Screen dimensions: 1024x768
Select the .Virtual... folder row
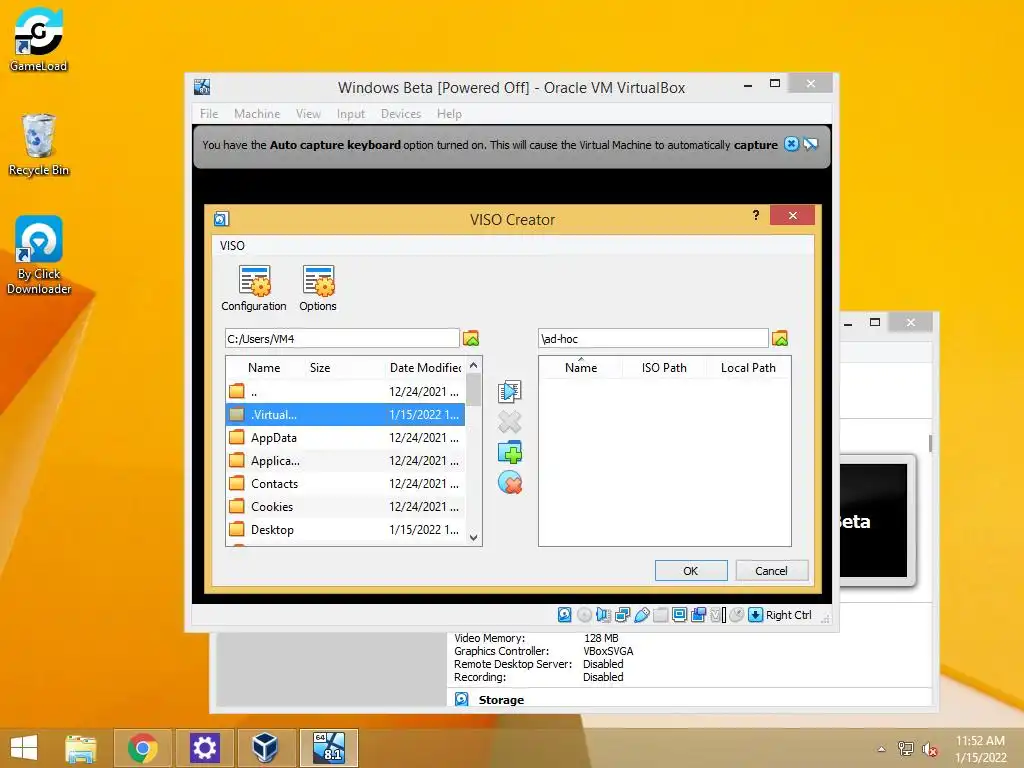(345, 415)
